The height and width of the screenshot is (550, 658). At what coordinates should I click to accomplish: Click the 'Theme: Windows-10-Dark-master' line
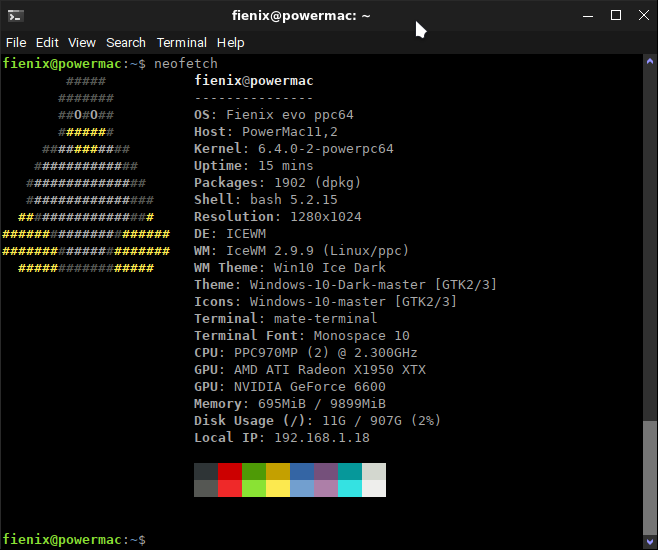pos(345,284)
